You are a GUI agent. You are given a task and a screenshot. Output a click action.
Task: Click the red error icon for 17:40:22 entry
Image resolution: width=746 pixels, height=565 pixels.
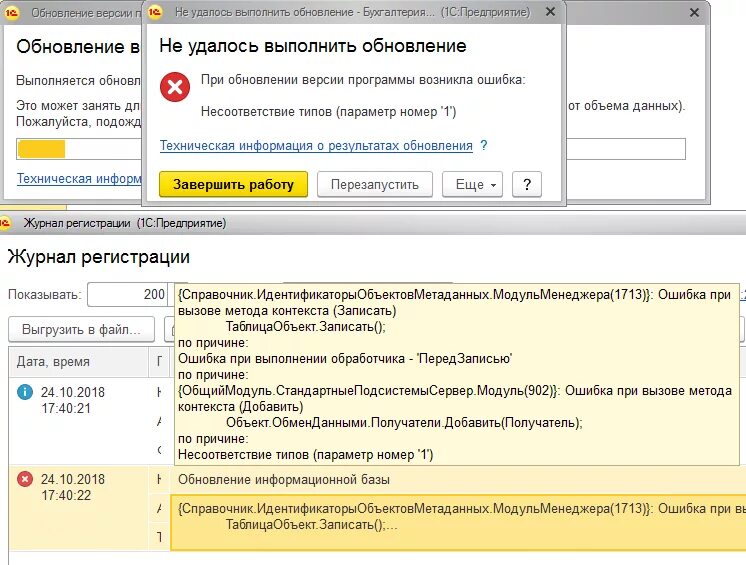click(x=25, y=479)
